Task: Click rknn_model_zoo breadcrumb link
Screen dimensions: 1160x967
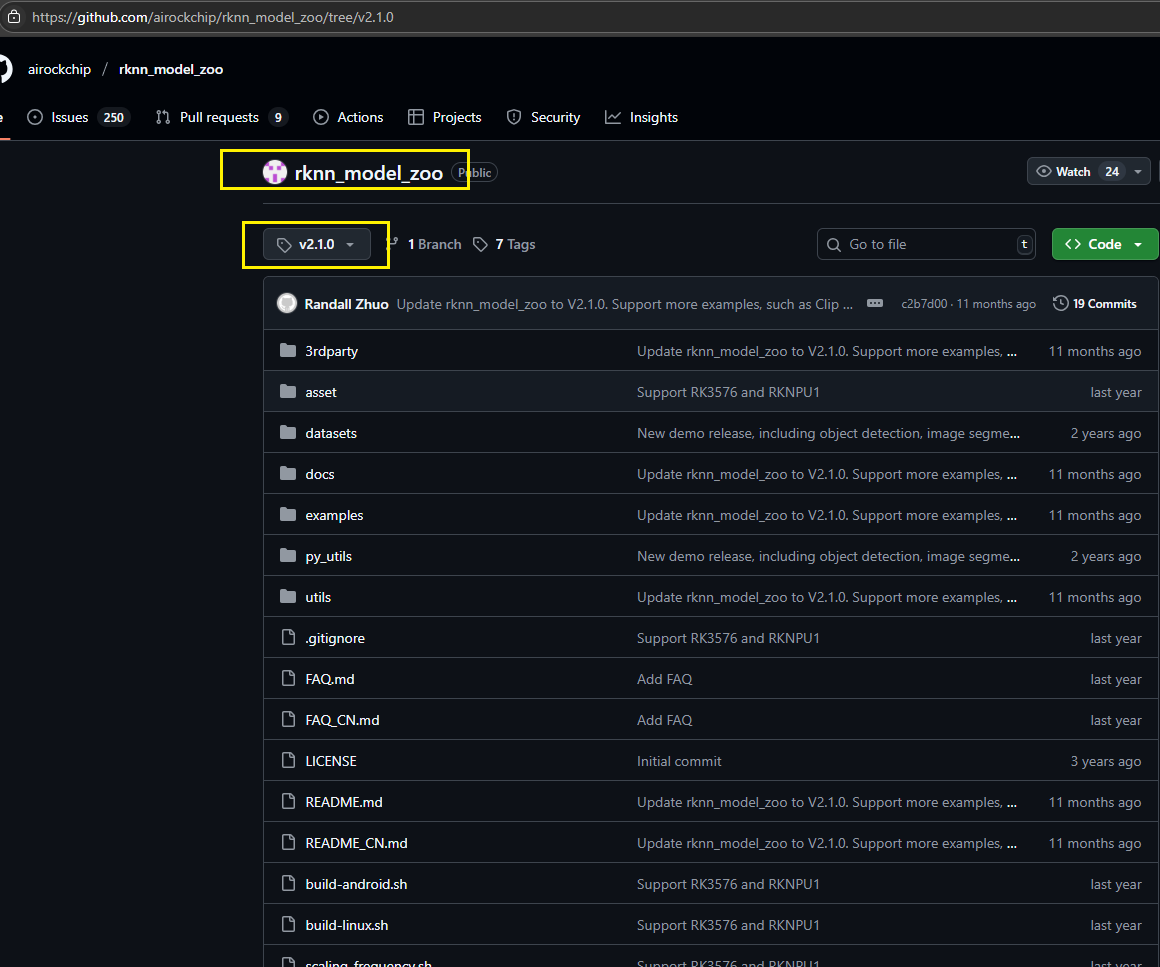Action: click(x=171, y=69)
